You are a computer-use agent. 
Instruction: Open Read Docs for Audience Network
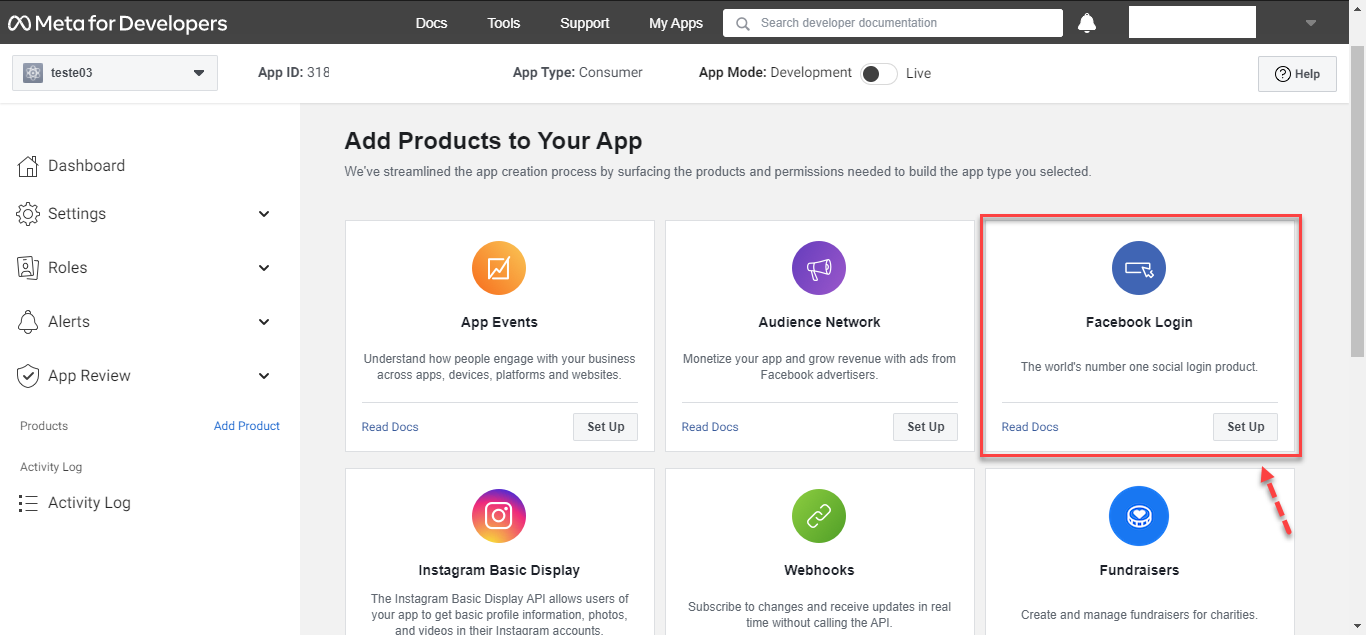coord(710,427)
